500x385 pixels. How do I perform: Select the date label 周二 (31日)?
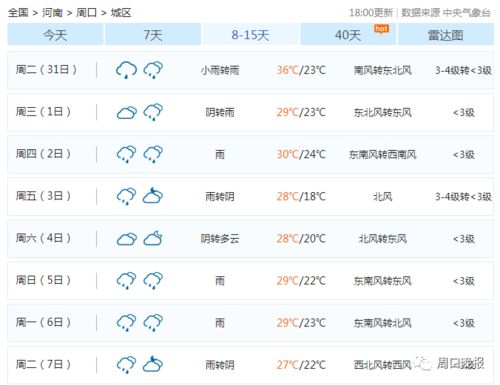pyautogui.click(x=46, y=70)
